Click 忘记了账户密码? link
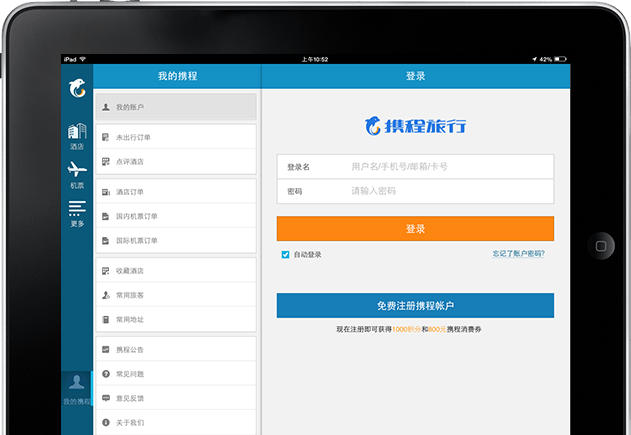This screenshot has width=631, height=435. point(518,254)
